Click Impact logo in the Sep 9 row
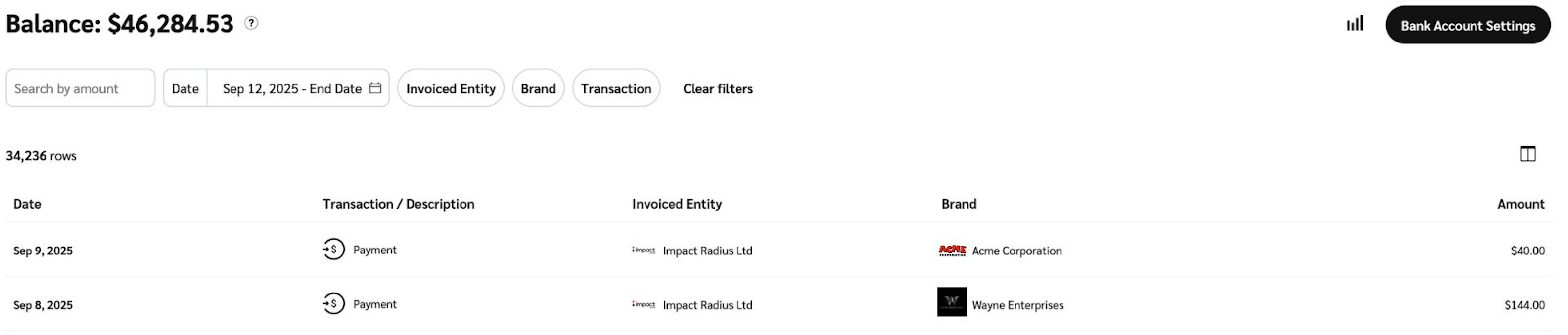This screenshot has width=1568, height=335. point(644,251)
